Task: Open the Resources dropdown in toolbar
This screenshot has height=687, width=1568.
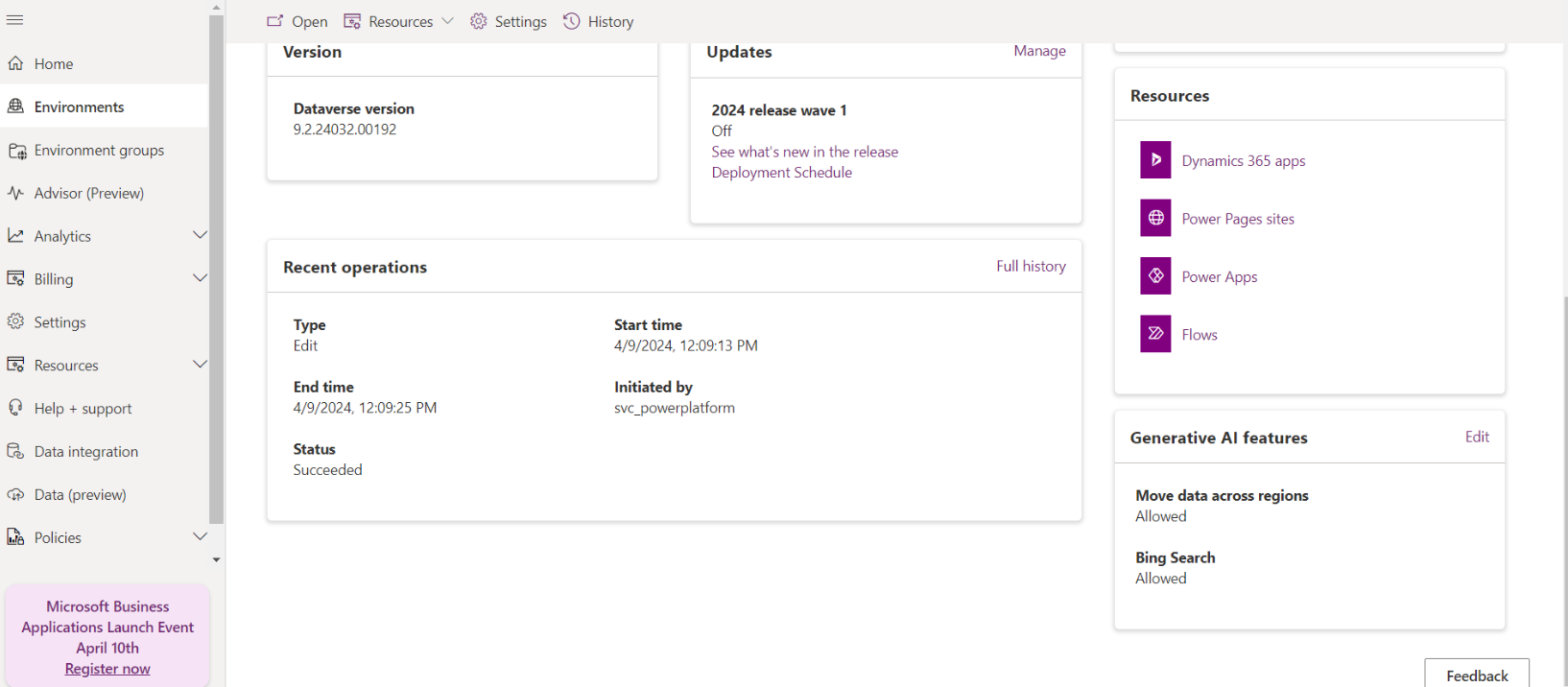Action: tap(398, 21)
